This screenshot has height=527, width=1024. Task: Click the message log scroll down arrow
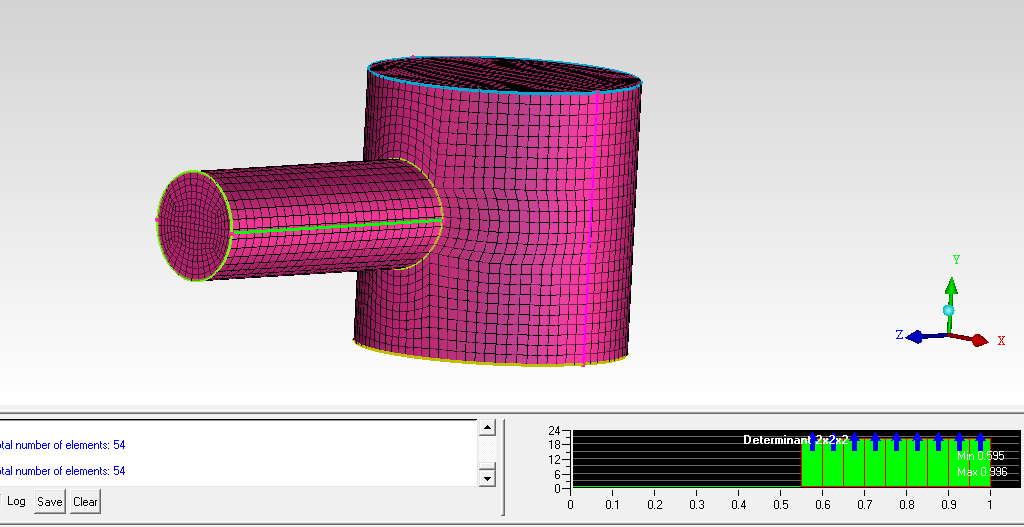pos(487,477)
